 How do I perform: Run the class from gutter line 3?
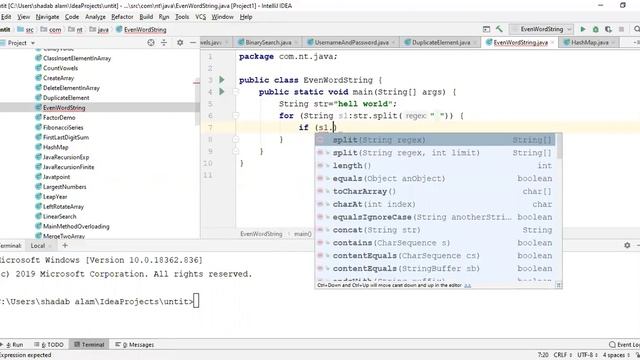tap(222, 80)
